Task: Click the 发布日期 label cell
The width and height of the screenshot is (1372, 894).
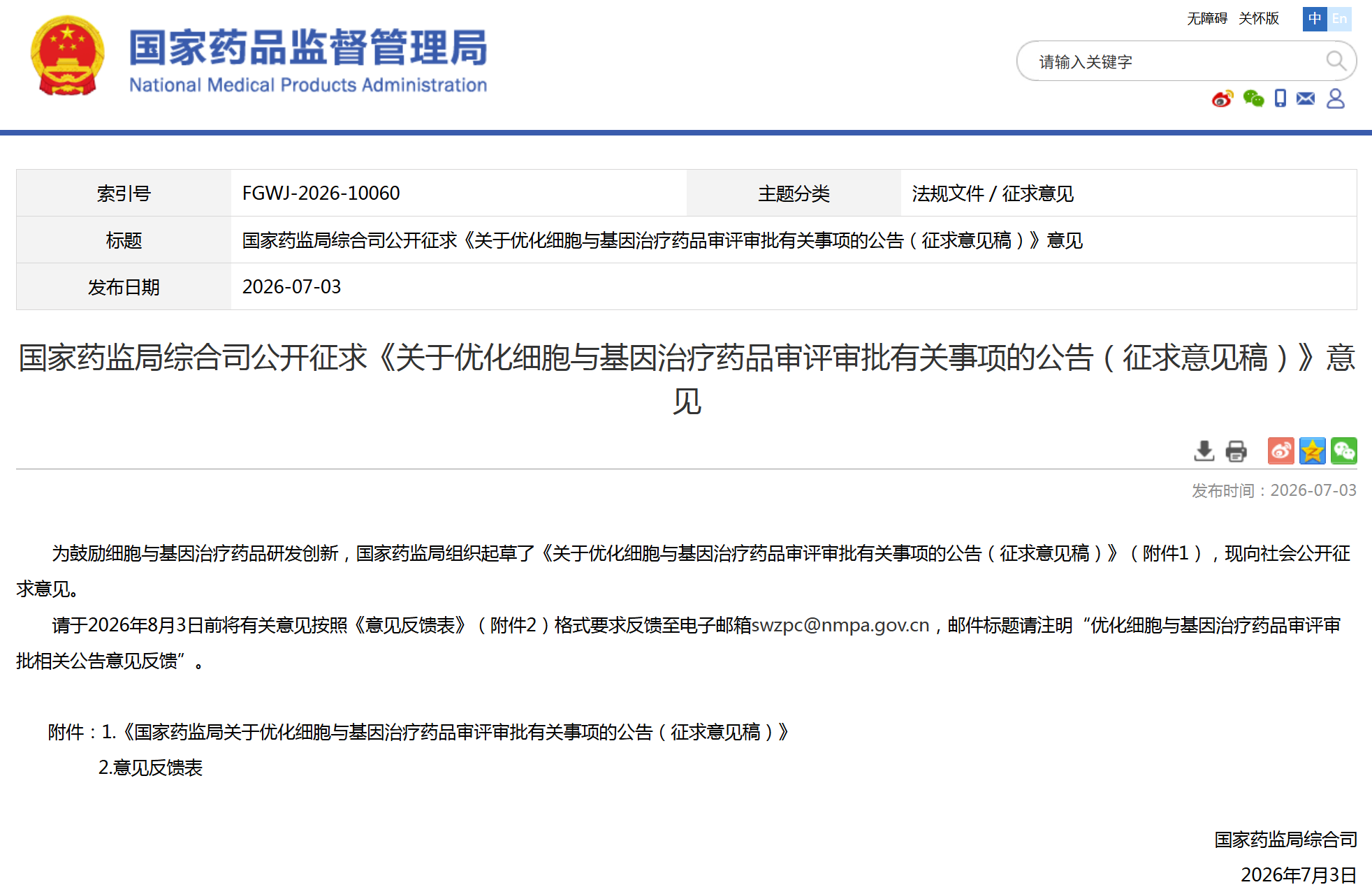Action: click(124, 287)
